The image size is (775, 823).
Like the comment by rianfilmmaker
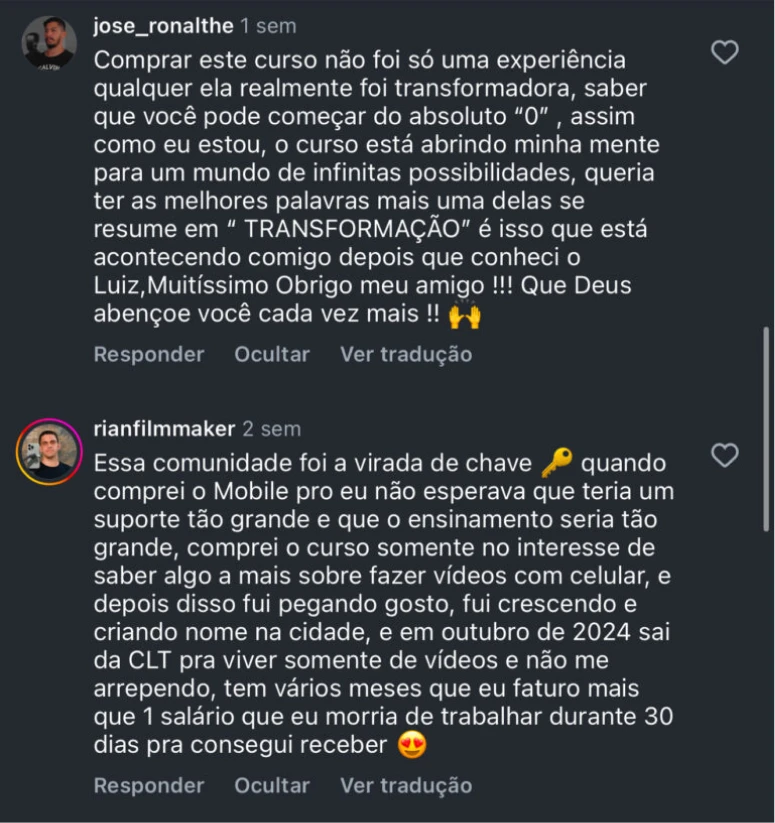point(724,456)
